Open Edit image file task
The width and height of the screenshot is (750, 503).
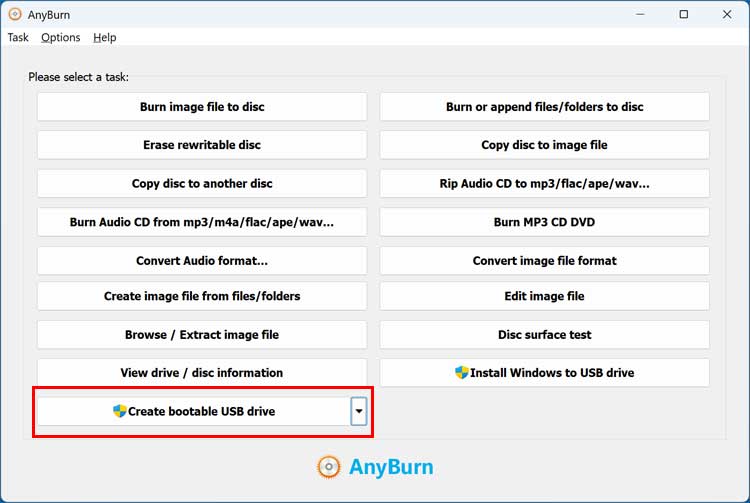(x=544, y=296)
